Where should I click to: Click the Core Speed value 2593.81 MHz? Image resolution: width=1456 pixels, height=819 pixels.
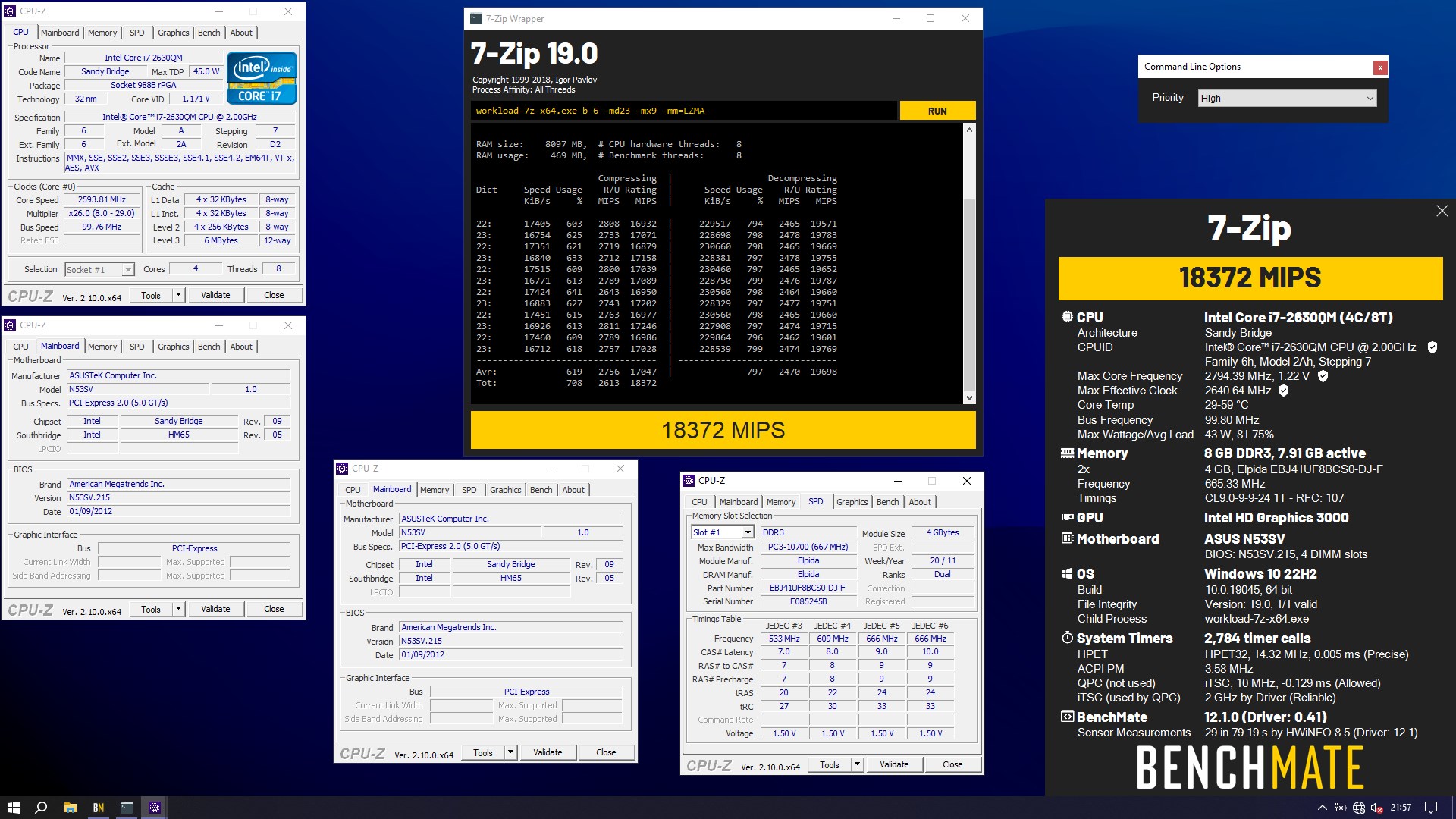(102, 200)
